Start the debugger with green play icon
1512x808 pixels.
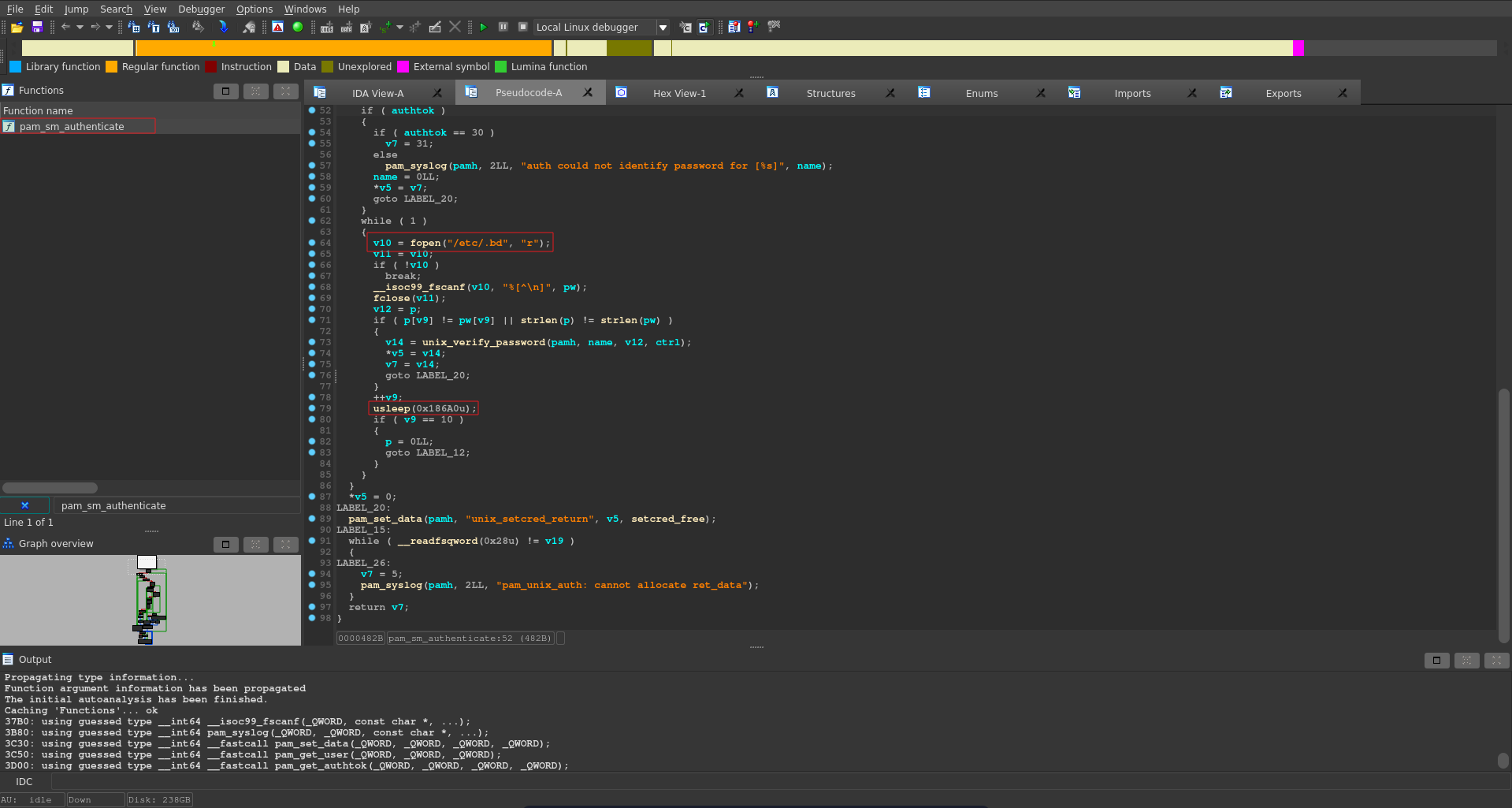[x=483, y=28]
